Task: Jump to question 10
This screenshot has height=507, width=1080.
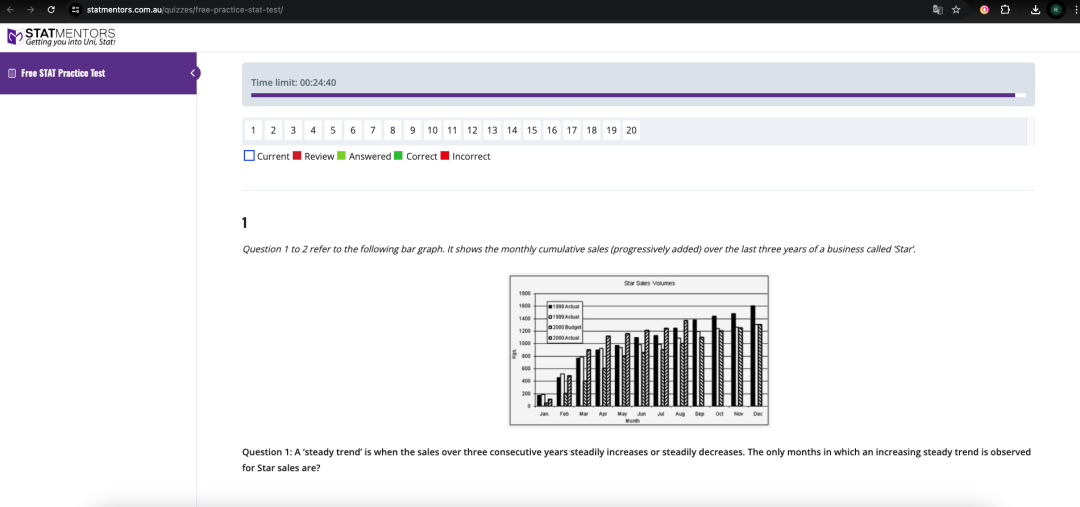Action: (x=432, y=130)
